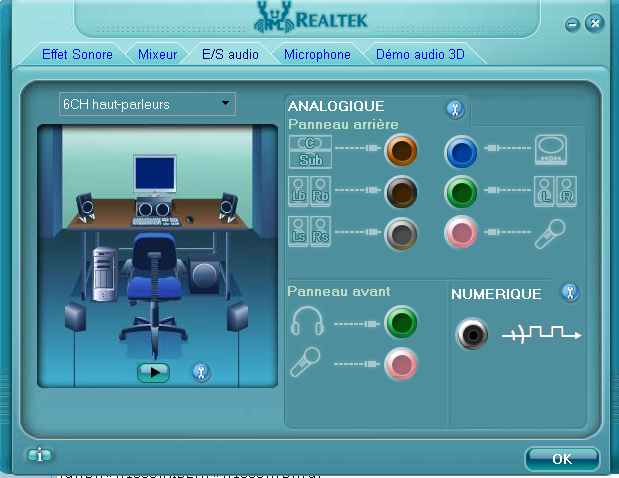The height and width of the screenshot is (478, 619).
Task: Click the black rear speaker jack
Action: click(401, 190)
